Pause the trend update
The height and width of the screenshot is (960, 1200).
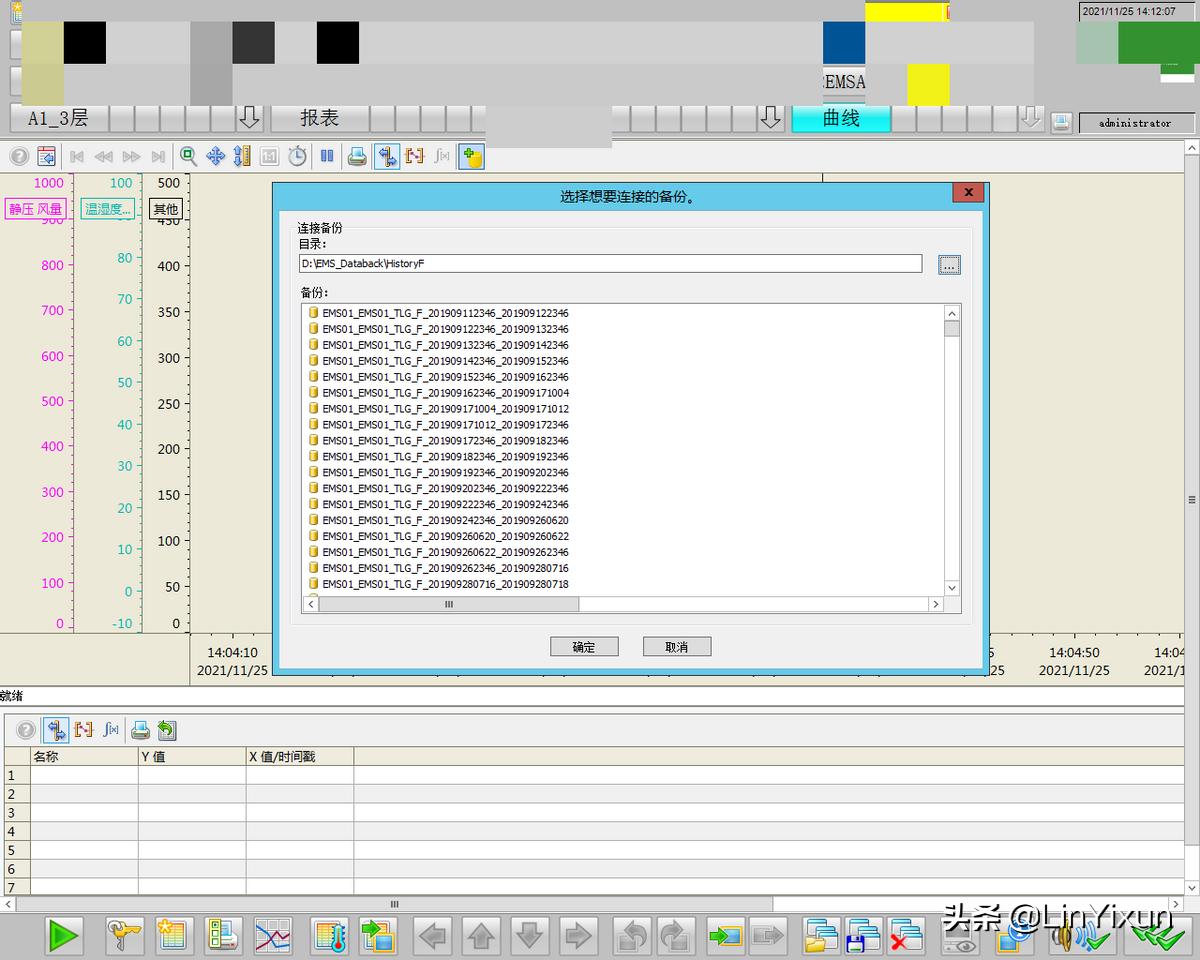(x=327, y=156)
